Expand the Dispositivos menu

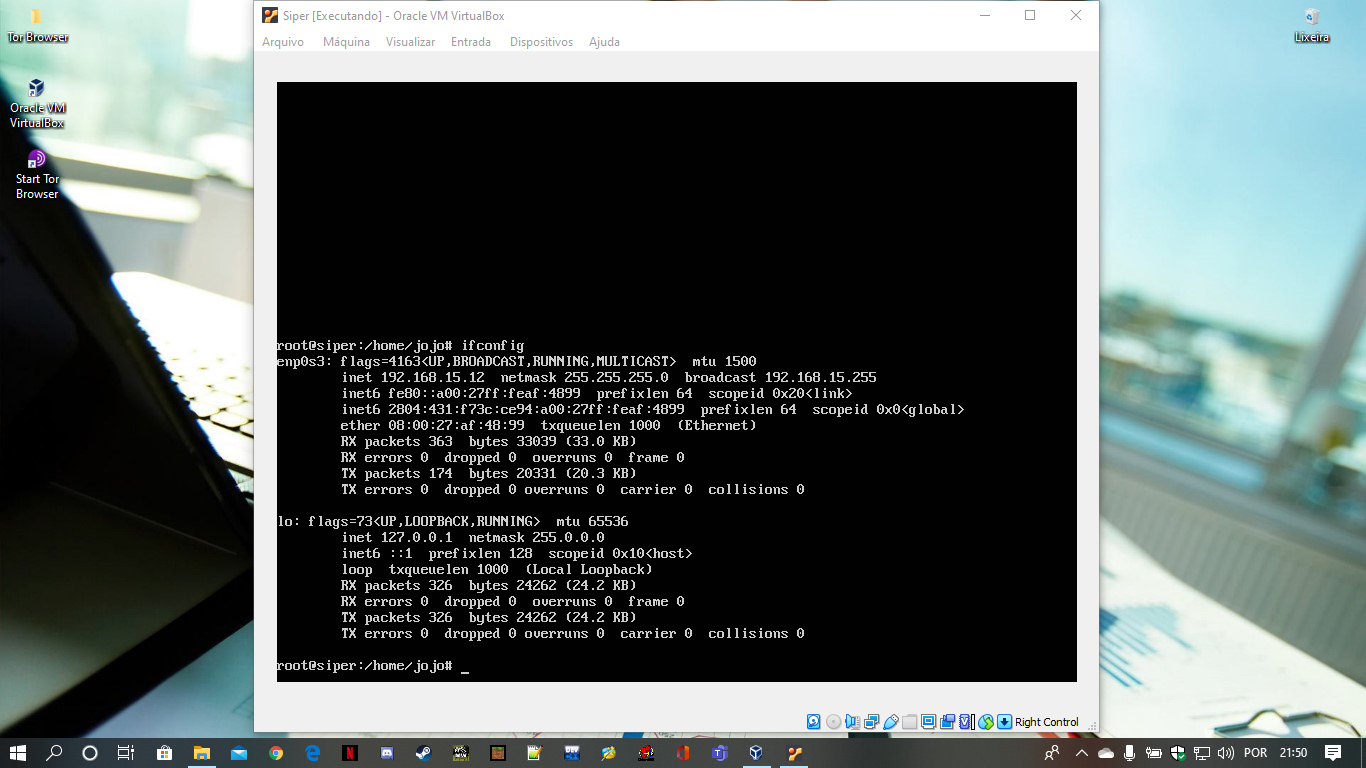541,42
